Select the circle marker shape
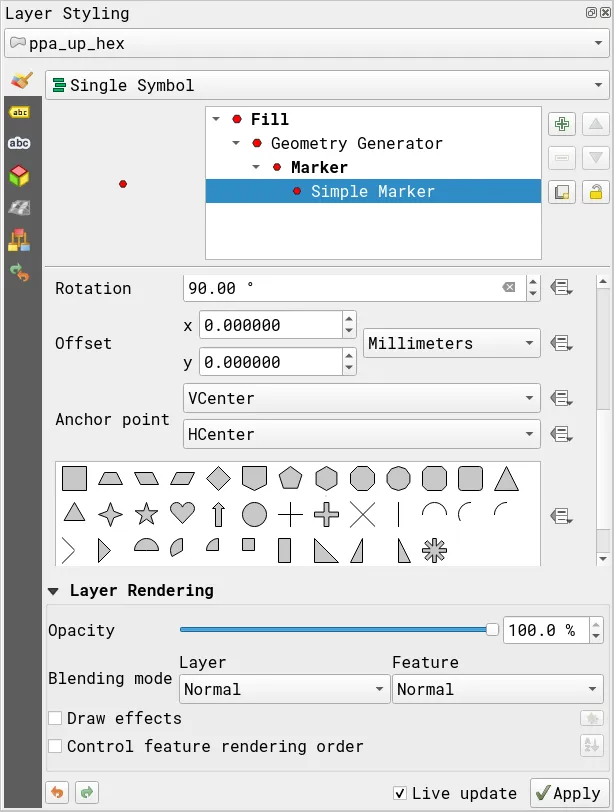The width and height of the screenshot is (614, 812). tap(254, 514)
